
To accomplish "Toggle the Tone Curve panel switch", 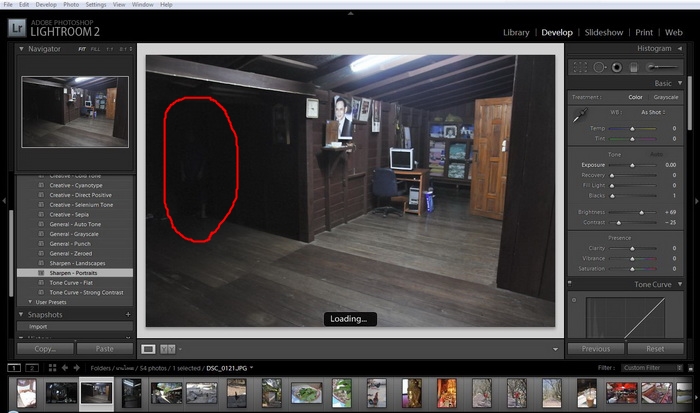I will pos(570,284).
